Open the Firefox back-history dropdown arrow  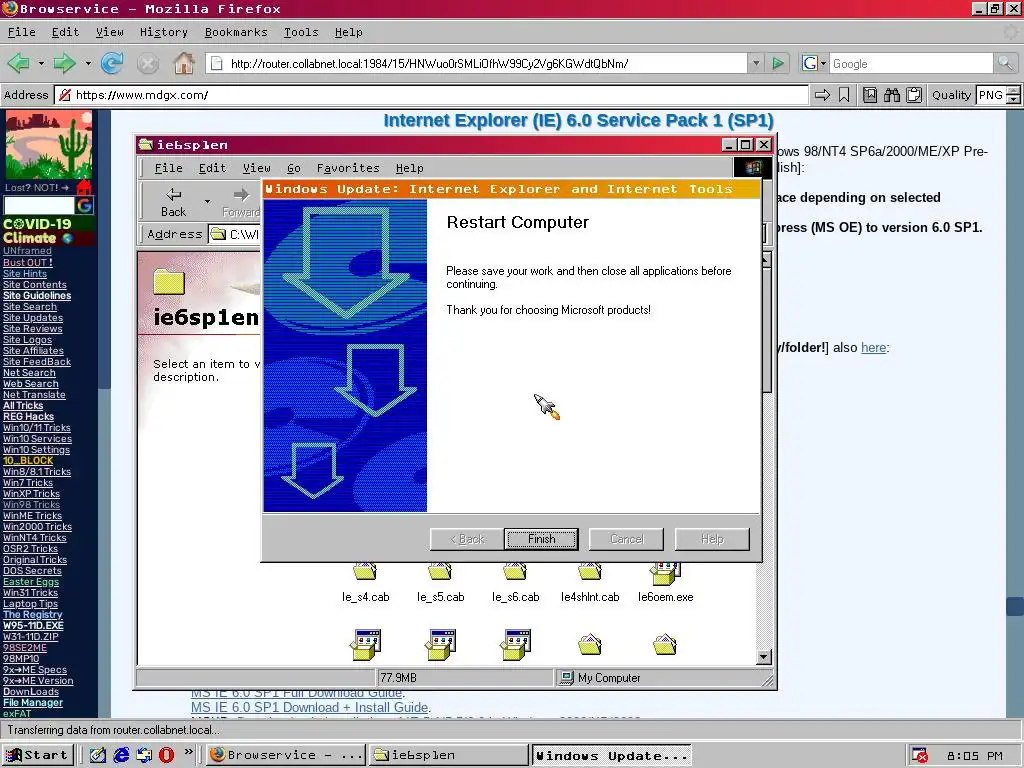pos(41,63)
